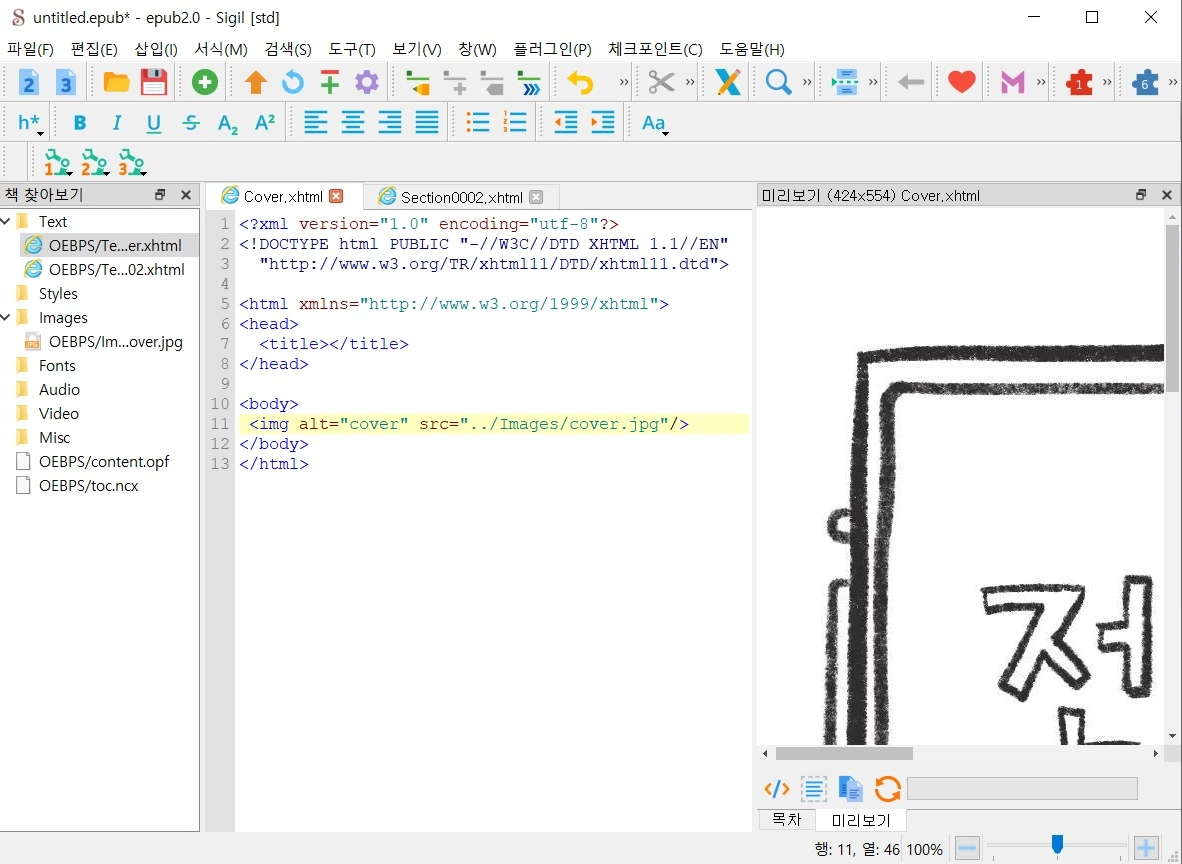This screenshot has width=1182, height=864.
Task: Click the red heart Donate icon
Action: (961, 82)
